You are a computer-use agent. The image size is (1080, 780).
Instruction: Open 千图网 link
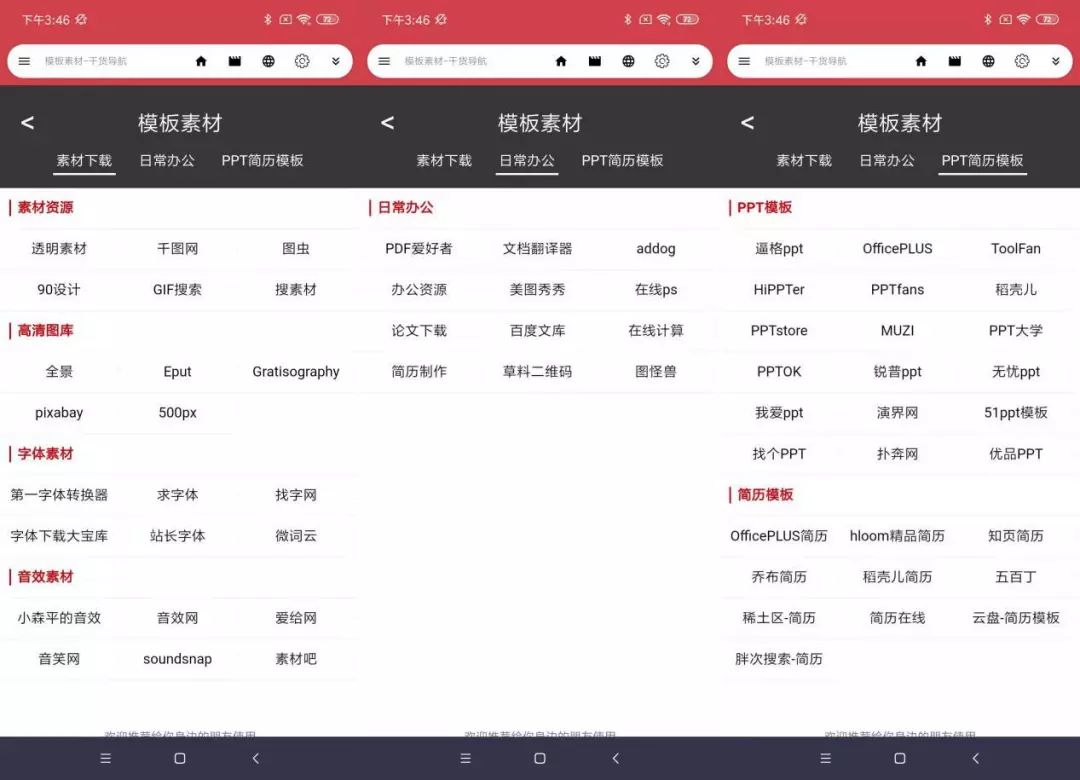point(178,249)
